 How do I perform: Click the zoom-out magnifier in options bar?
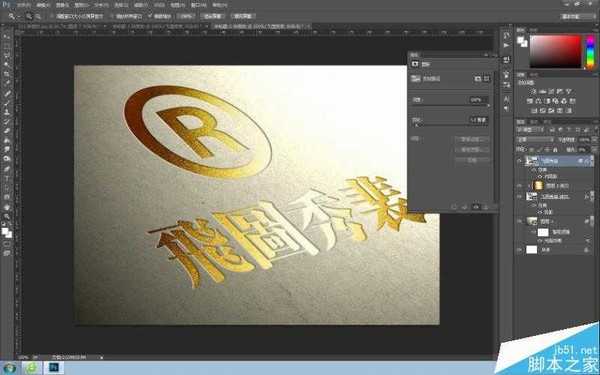pyautogui.click(x=38, y=16)
